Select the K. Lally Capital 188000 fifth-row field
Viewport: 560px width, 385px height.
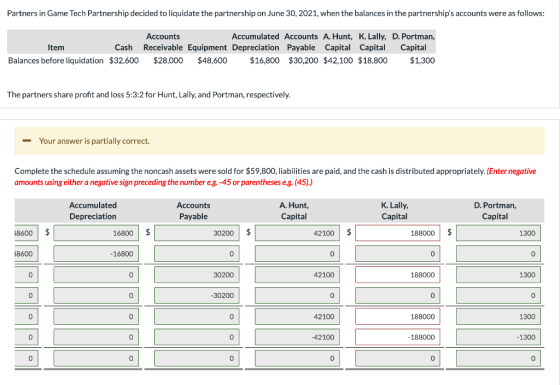[398, 316]
